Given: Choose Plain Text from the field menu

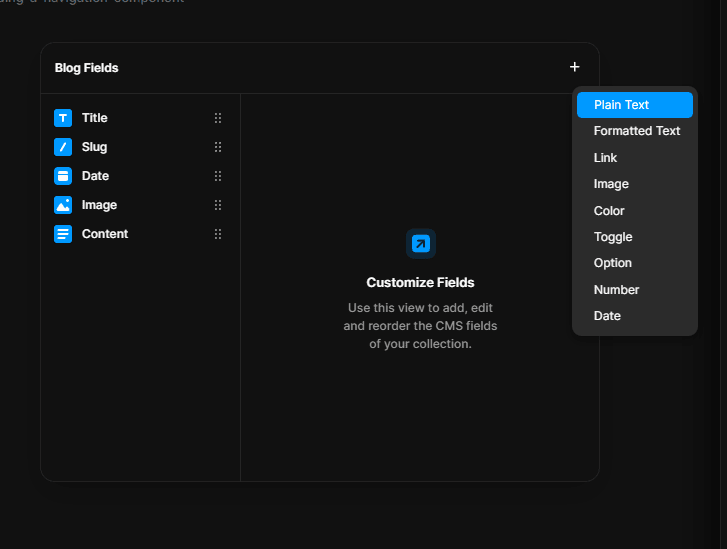Looking at the screenshot, I should (x=621, y=105).
